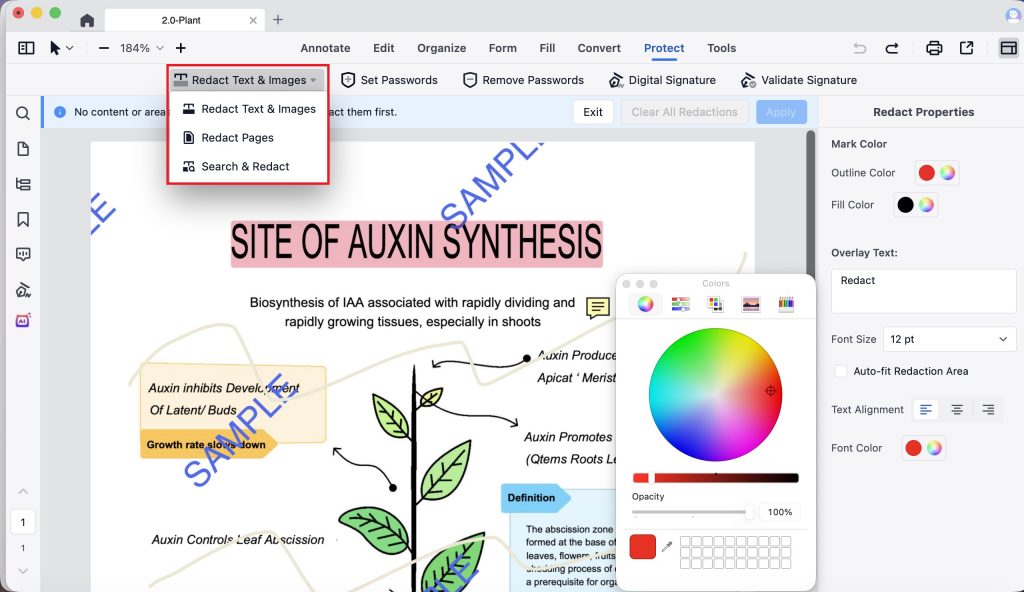Align overlay text to the left
The width and height of the screenshot is (1024, 592).
click(x=925, y=410)
